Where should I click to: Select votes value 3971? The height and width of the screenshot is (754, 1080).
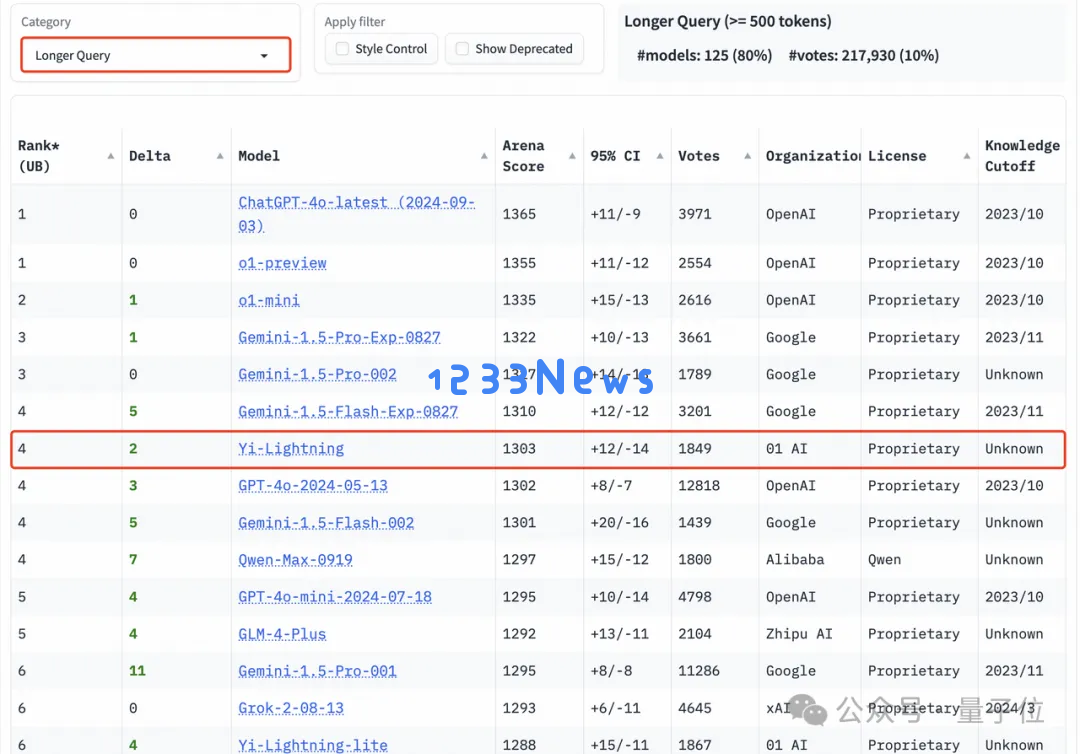point(694,214)
